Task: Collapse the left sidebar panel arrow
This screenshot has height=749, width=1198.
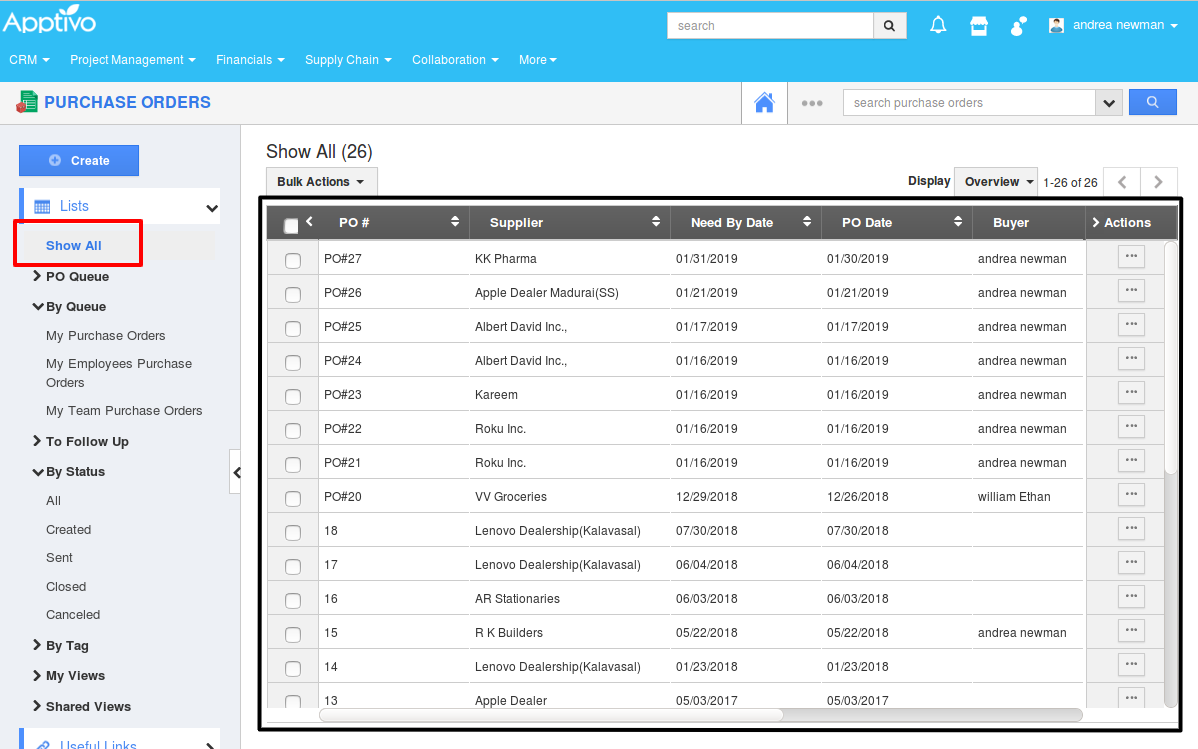Action: pyautogui.click(x=236, y=472)
